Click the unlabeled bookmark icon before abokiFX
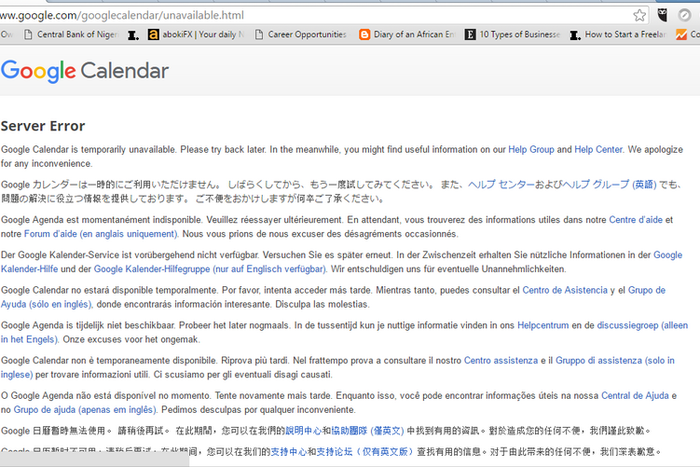The width and height of the screenshot is (700, 467). pos(133,35)
